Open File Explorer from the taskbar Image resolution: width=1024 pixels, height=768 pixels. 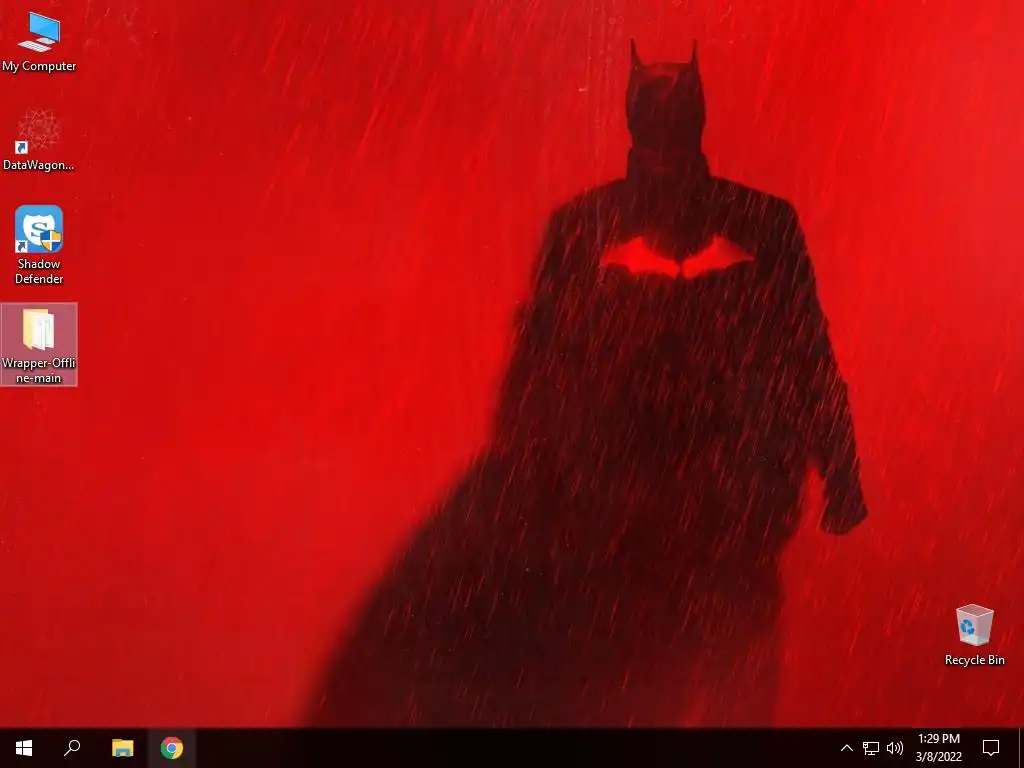122,748
